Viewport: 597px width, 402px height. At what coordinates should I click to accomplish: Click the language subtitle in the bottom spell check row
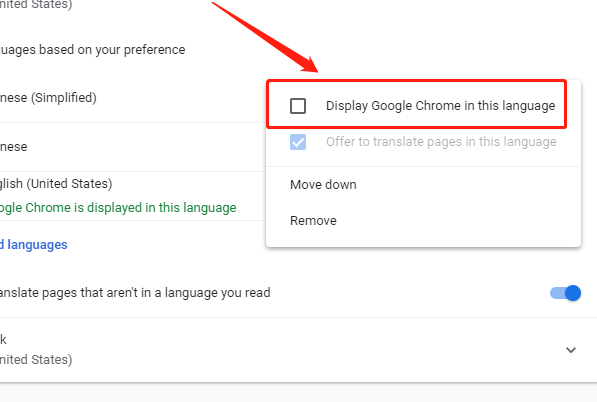[x=36, y=359]
